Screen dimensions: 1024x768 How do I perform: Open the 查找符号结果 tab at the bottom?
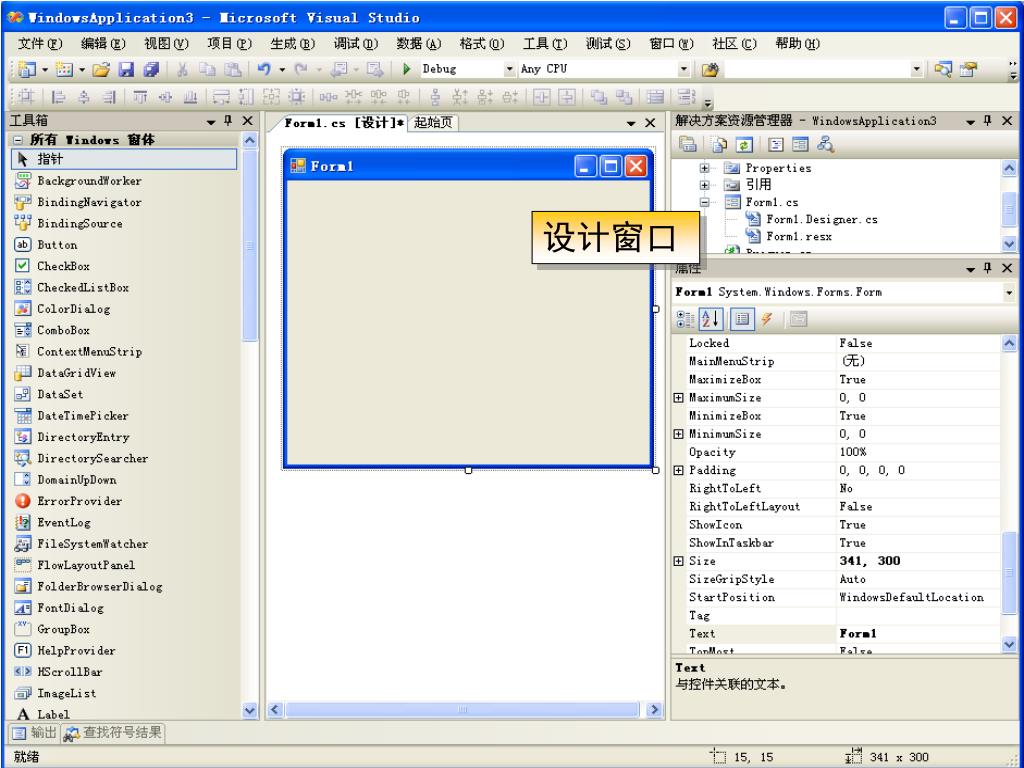[113, 733]
